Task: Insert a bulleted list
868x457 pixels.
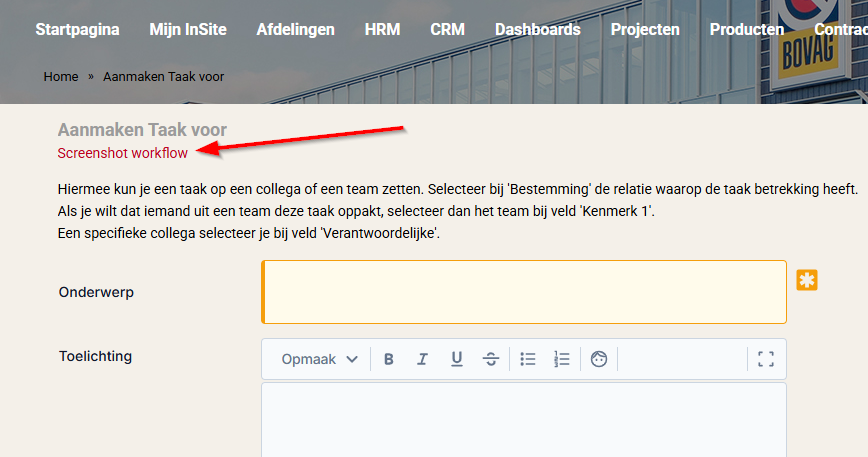Action: 529,360
